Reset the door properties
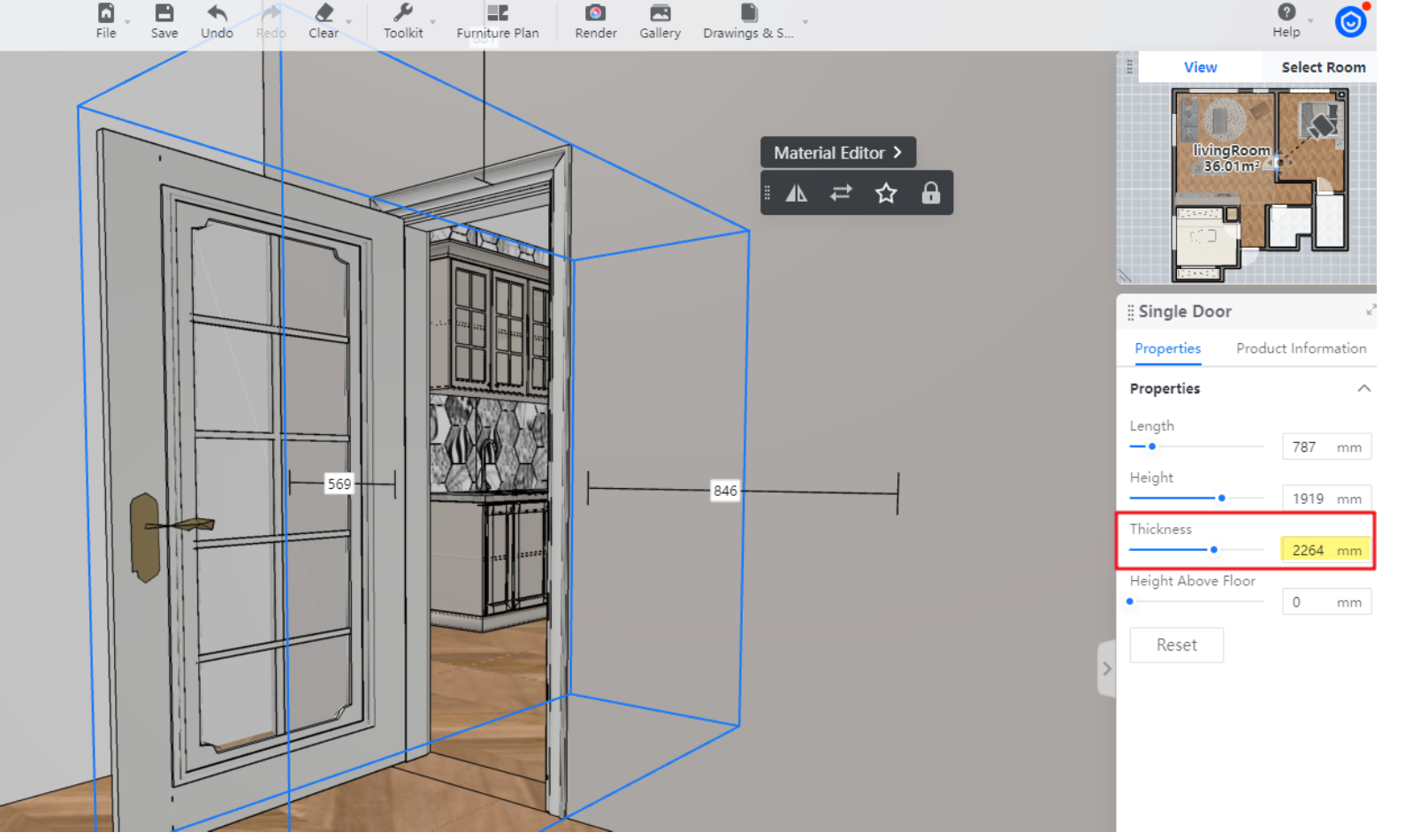The image size is (1428, 840). [x=1176, y=645]
